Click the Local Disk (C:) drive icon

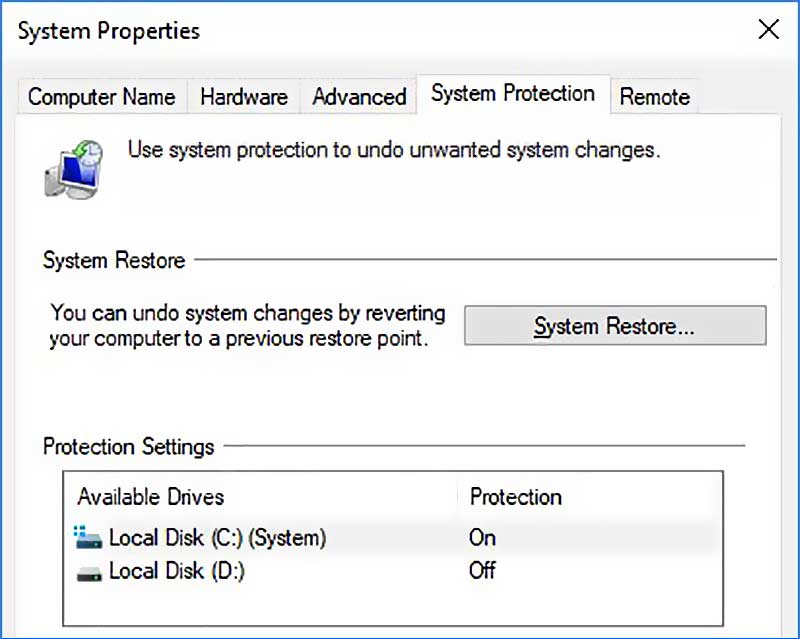tap(89, 538)
